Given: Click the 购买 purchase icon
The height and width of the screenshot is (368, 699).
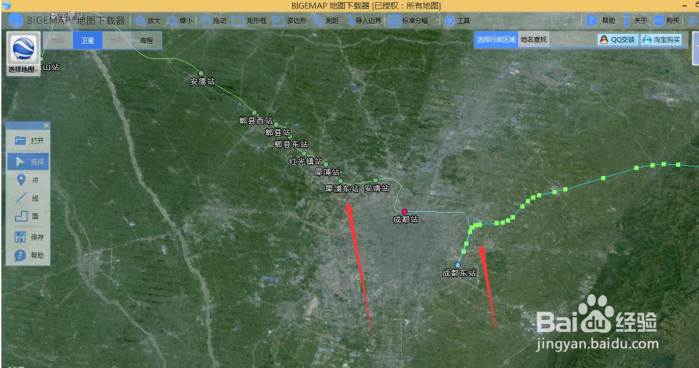Looking at the screenshot, I should (666, 21).
